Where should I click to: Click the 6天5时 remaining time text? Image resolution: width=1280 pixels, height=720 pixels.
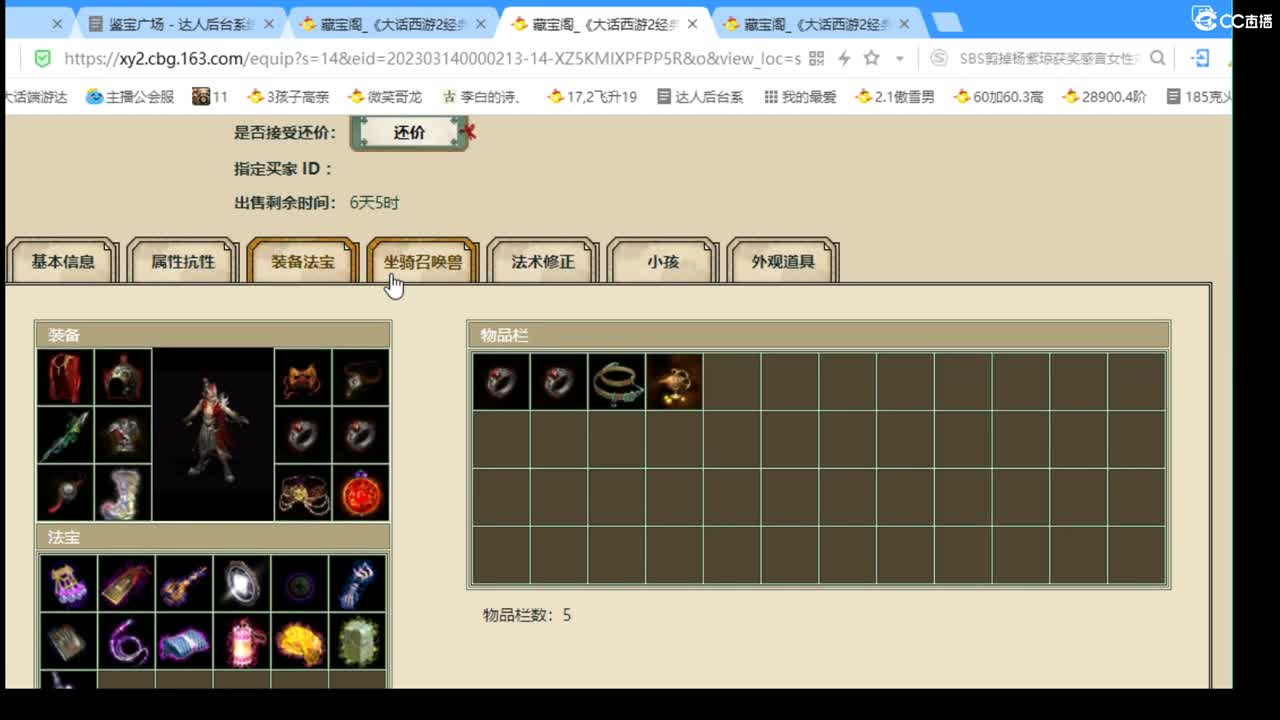[x=374, y=203]
